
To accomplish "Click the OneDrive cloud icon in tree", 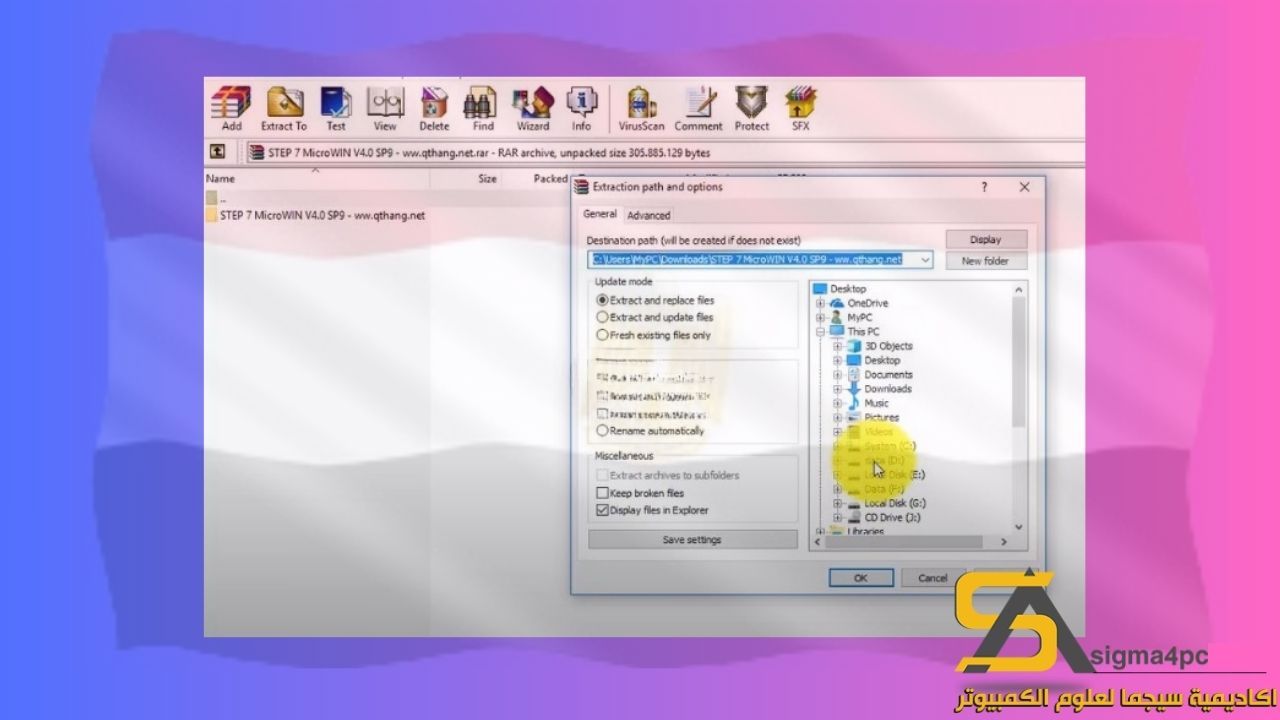I will point(837,303).
